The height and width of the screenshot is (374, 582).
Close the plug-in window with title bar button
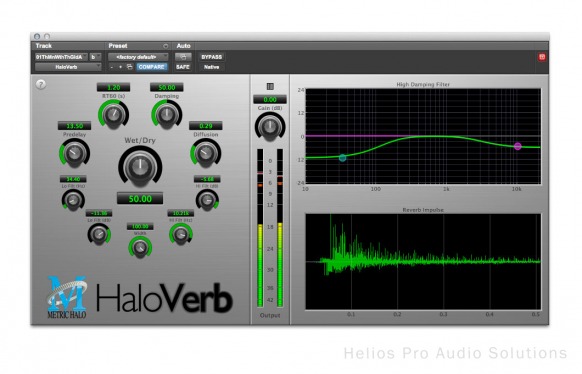click(x=37, y=36)
